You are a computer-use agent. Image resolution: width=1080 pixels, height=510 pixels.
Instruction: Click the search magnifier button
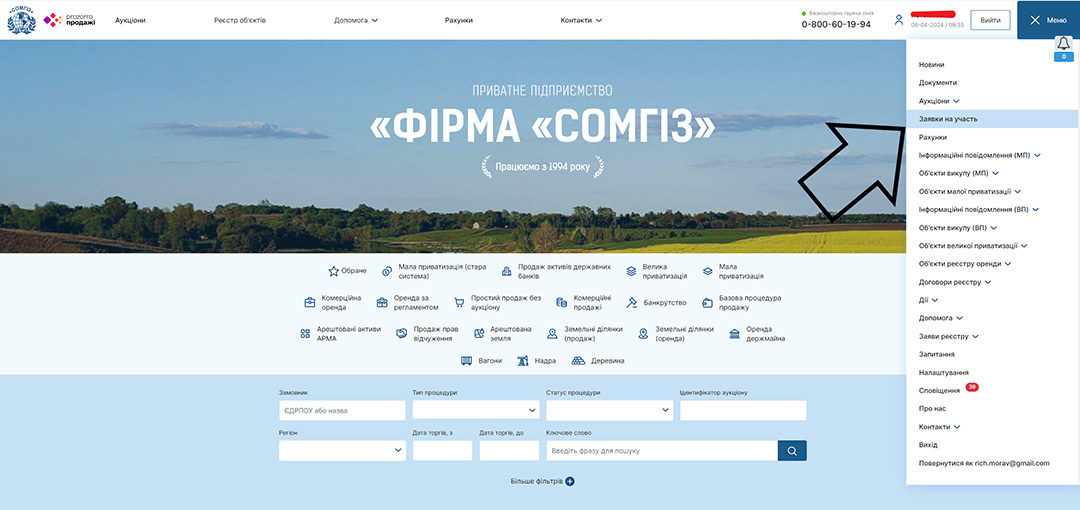click(792, 451)
